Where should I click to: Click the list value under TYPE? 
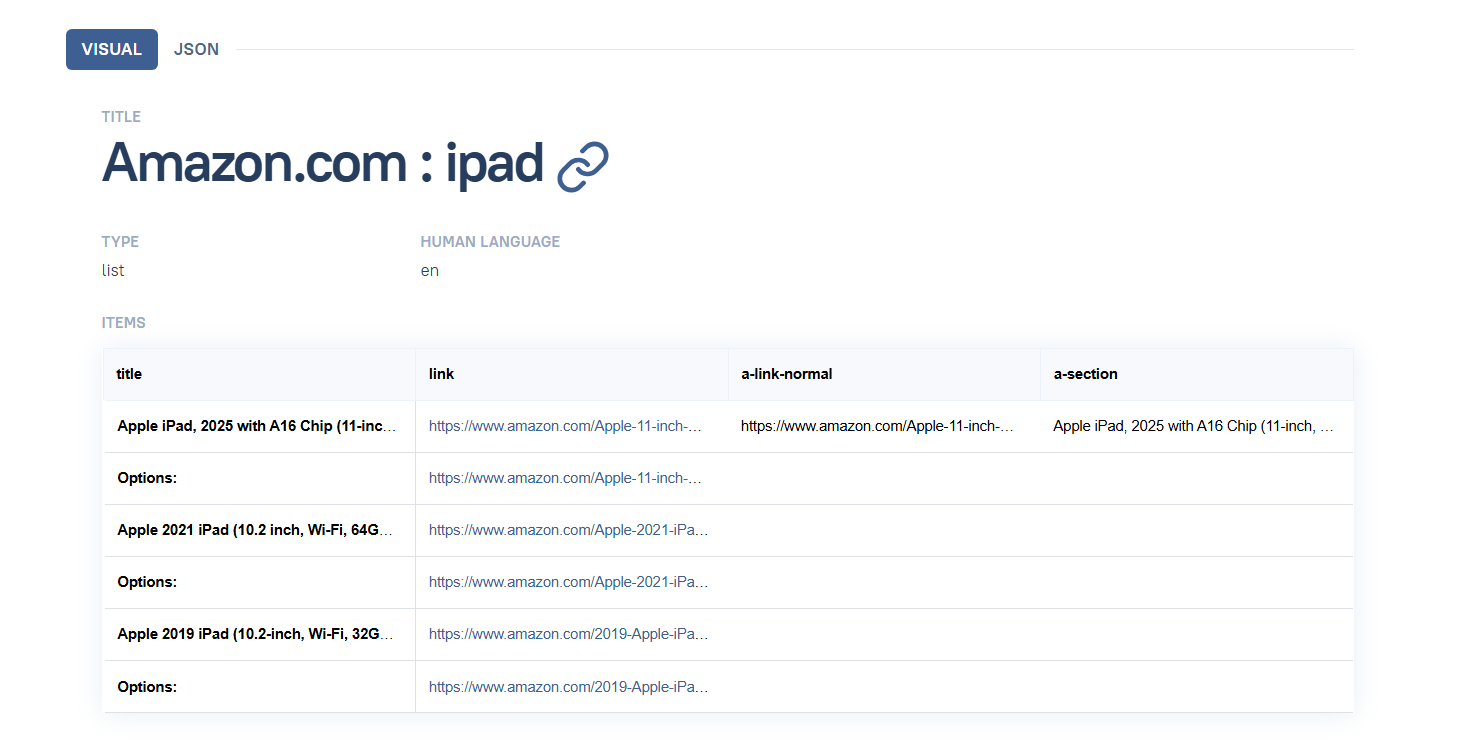(x=112, y=270)
